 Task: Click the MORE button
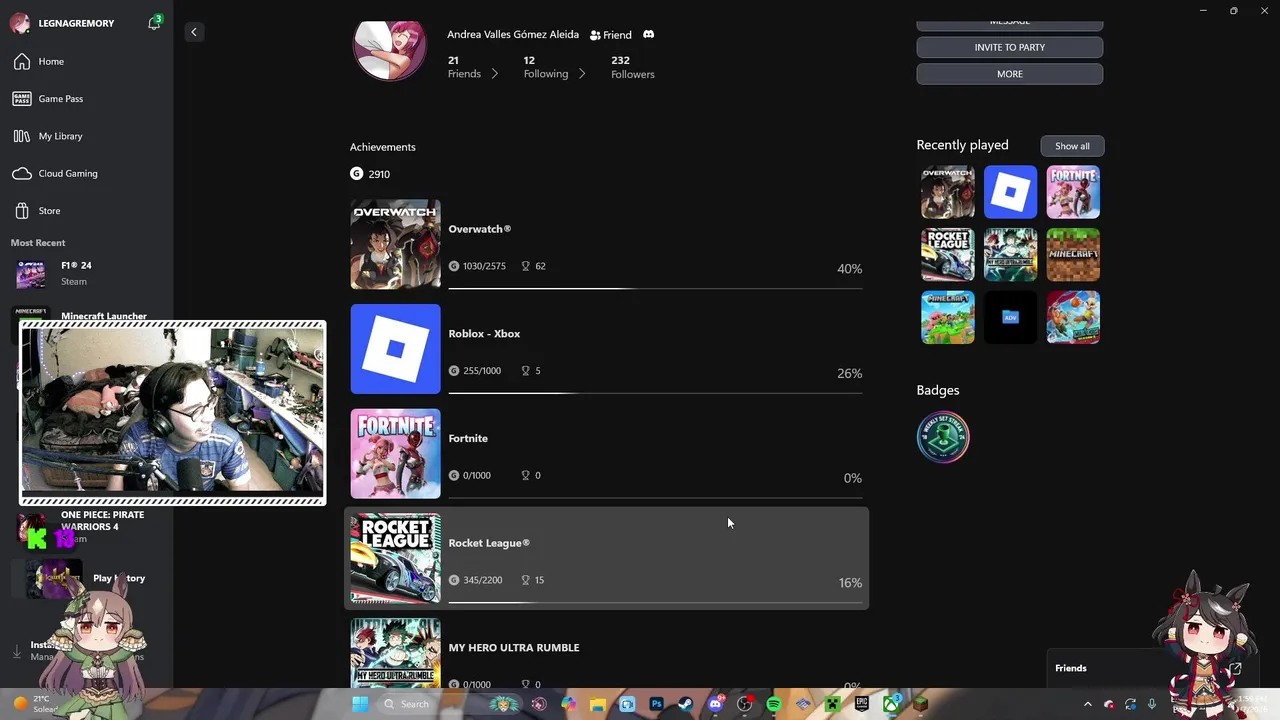(1010, 74)
